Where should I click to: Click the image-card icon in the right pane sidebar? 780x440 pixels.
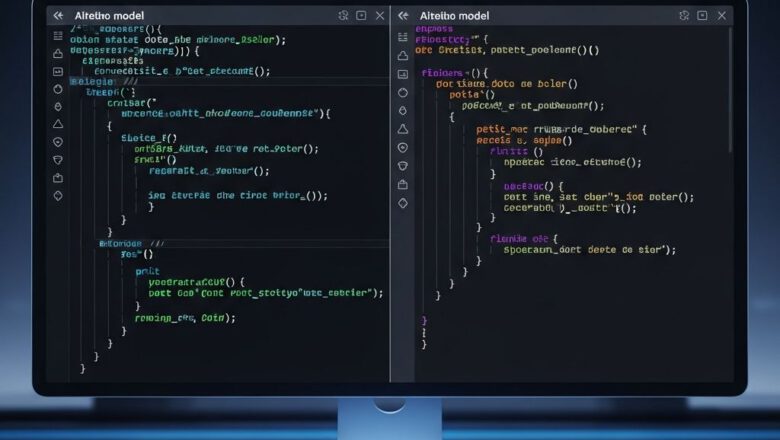click(x=403, y=74)
